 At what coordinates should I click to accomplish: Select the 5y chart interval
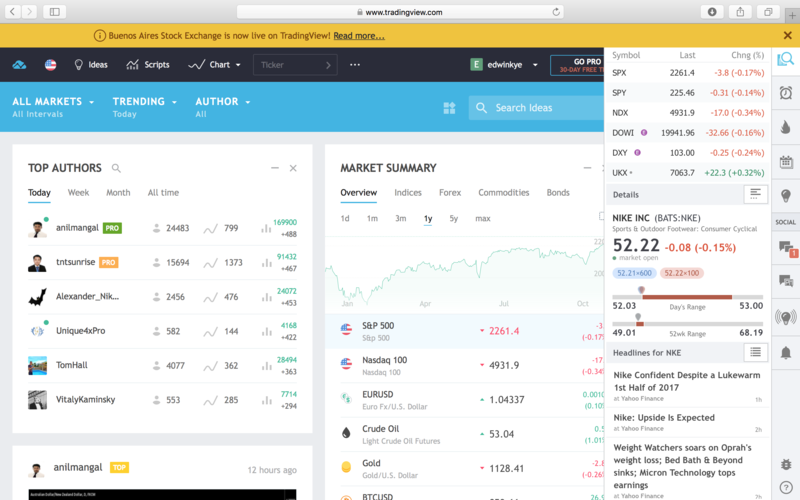pos(454,218)
